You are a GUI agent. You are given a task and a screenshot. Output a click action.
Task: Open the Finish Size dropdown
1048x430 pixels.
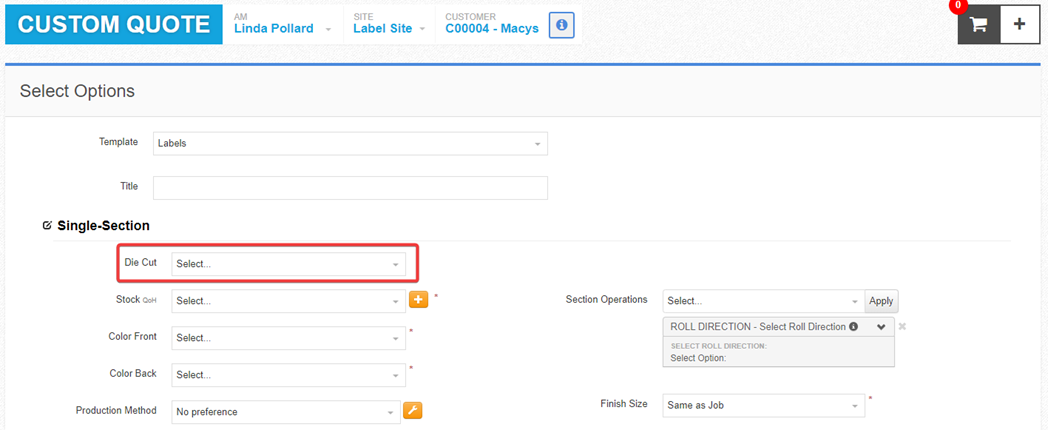(x=764, y=405)
